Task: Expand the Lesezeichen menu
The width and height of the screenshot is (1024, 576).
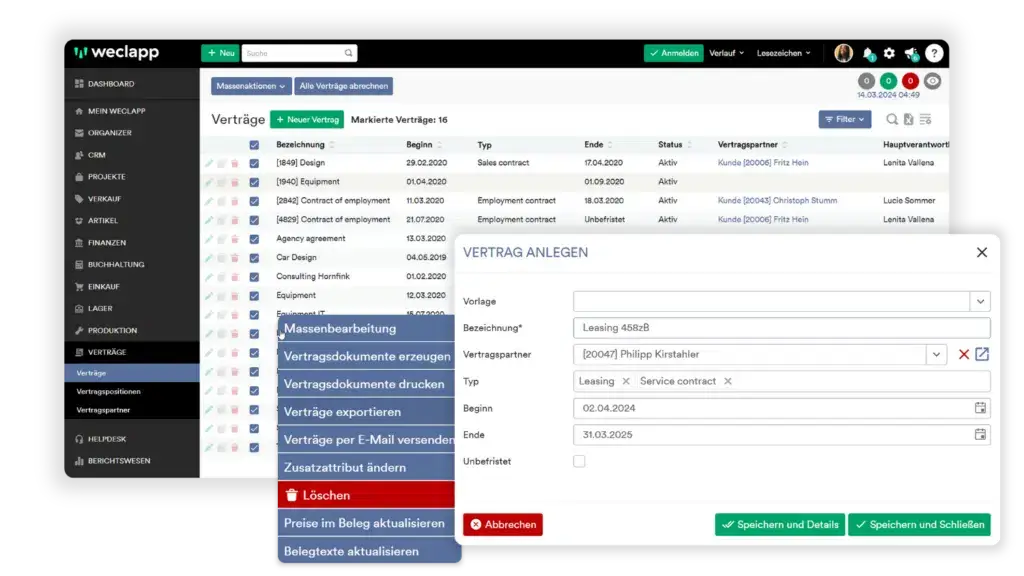Action: point(783,53)
